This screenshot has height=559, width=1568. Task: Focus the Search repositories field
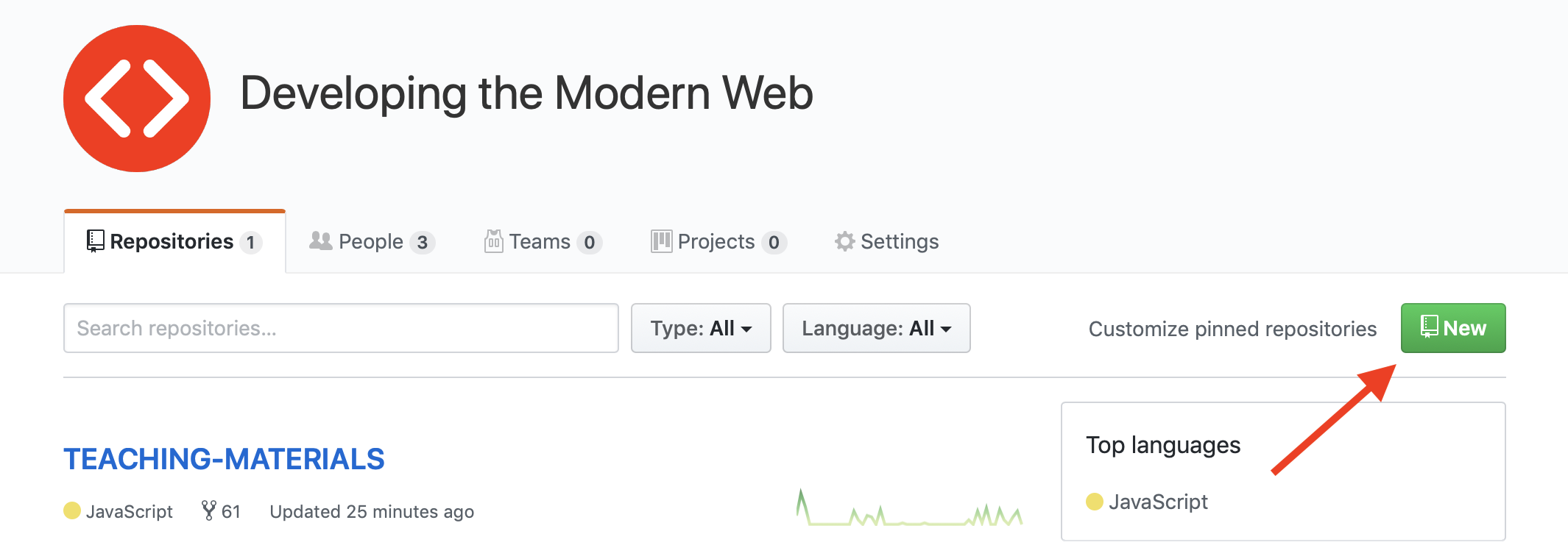pos(341,328)
